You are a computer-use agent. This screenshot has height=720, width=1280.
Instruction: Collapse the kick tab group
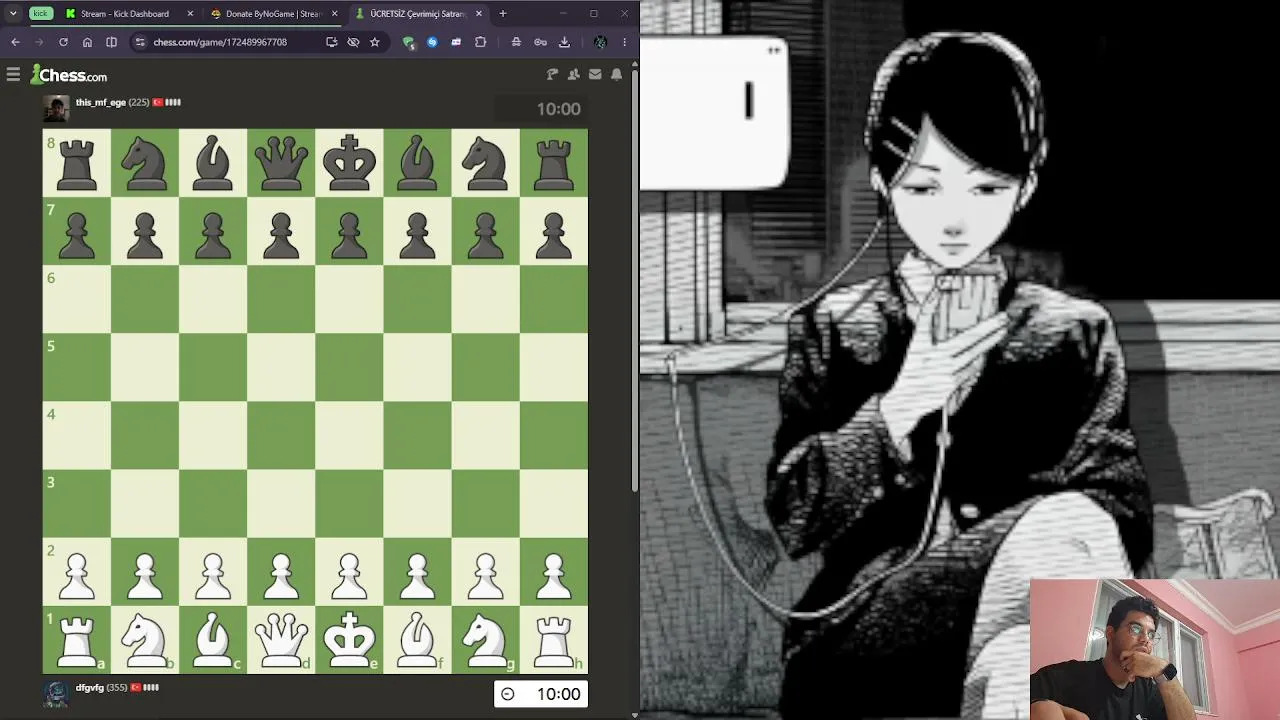pos(40,14)
